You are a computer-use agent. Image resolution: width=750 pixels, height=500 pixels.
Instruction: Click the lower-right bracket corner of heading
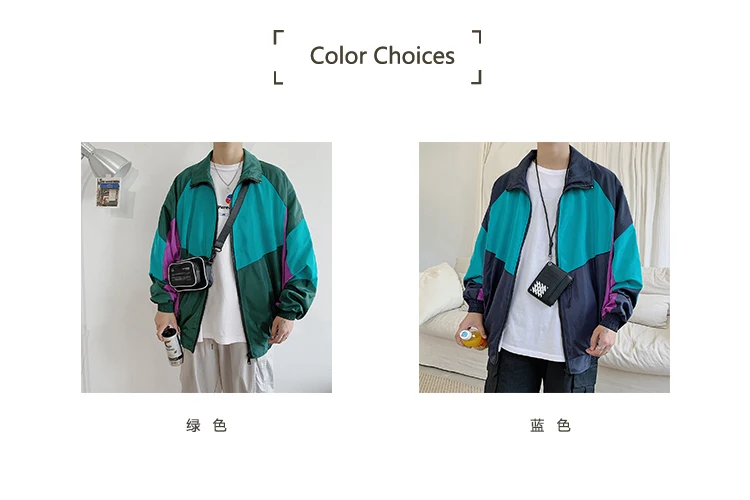(476, 78)
